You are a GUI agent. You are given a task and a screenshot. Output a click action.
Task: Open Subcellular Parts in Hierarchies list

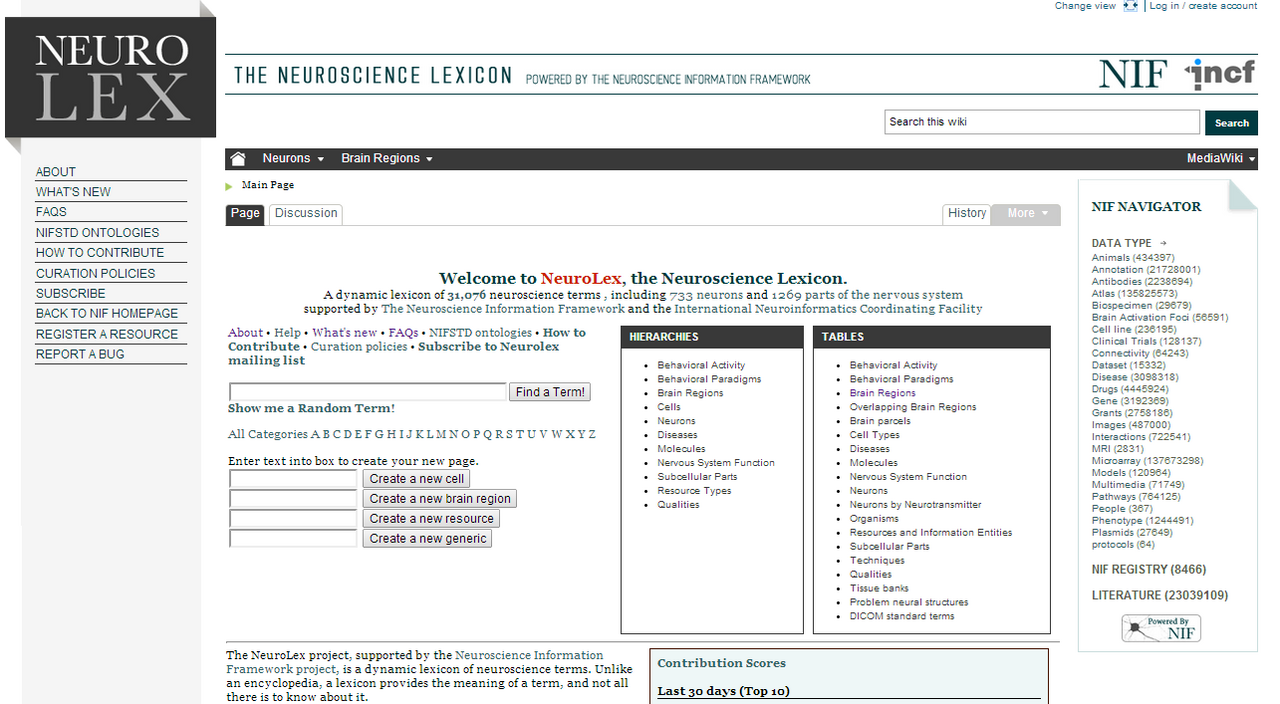click(x=697, y=477)
